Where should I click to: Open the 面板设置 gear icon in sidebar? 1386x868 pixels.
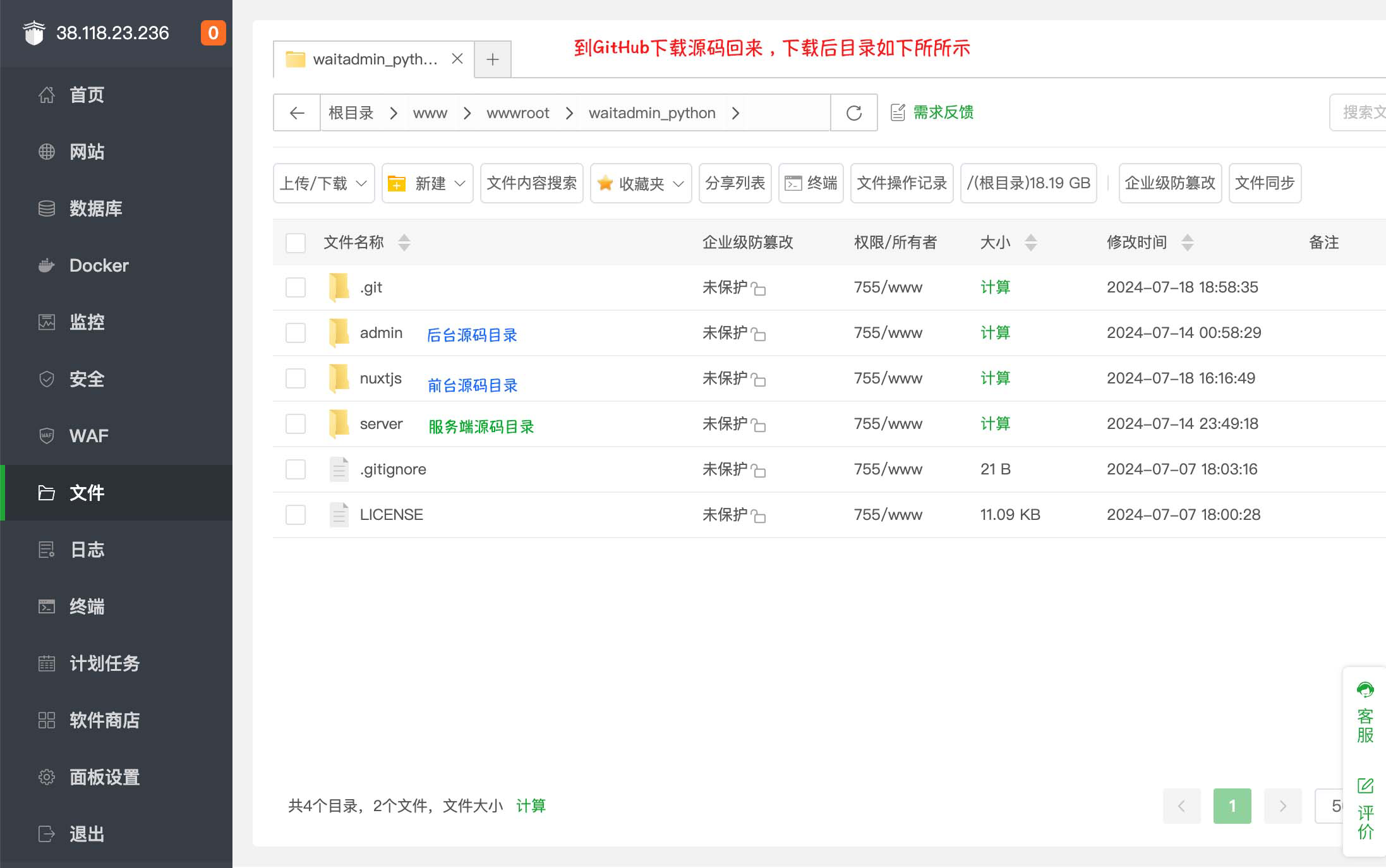click(x=47, y=777)
